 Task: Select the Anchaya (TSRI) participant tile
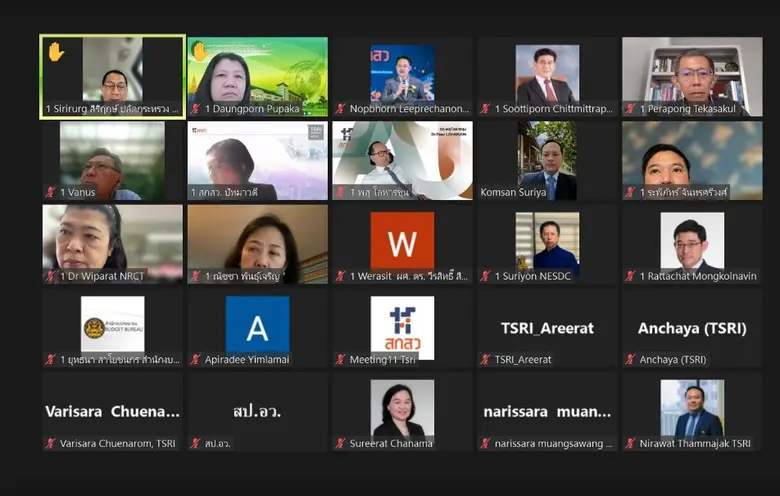[692, 328]
